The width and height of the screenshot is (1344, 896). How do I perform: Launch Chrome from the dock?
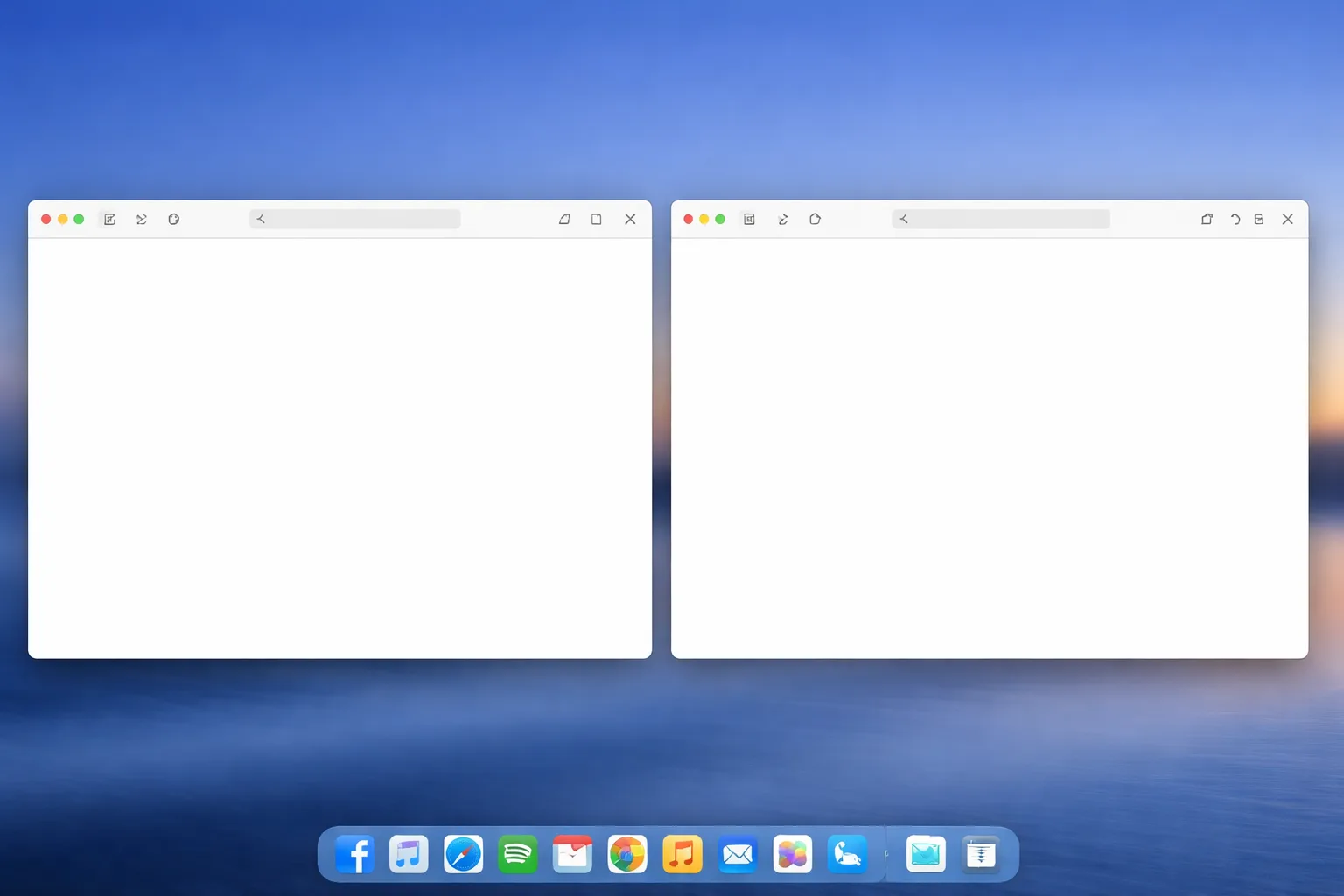(627, 855)
